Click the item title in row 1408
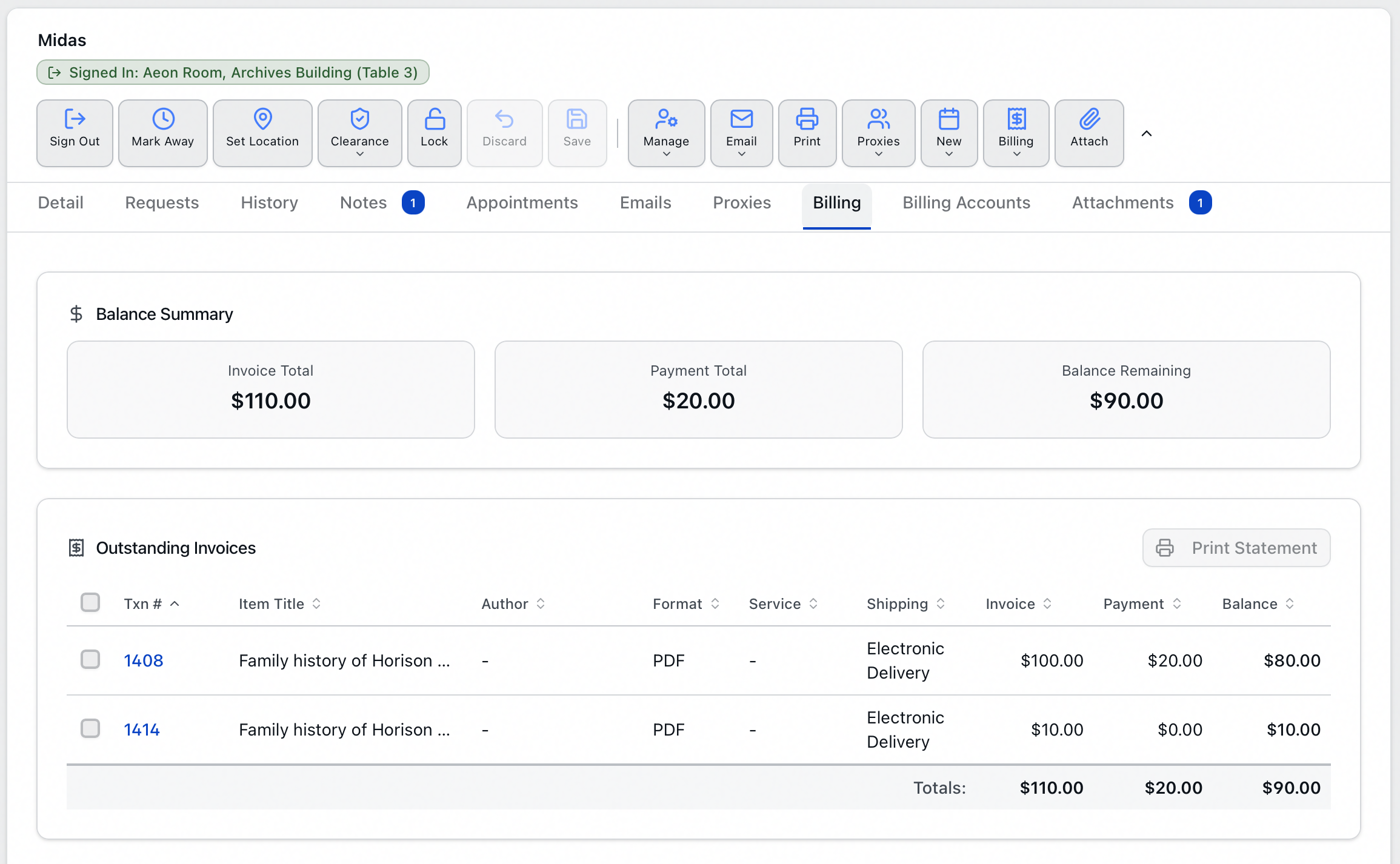Image resolution: width=1400 pixels, height=864 pixels. point(344,660)
